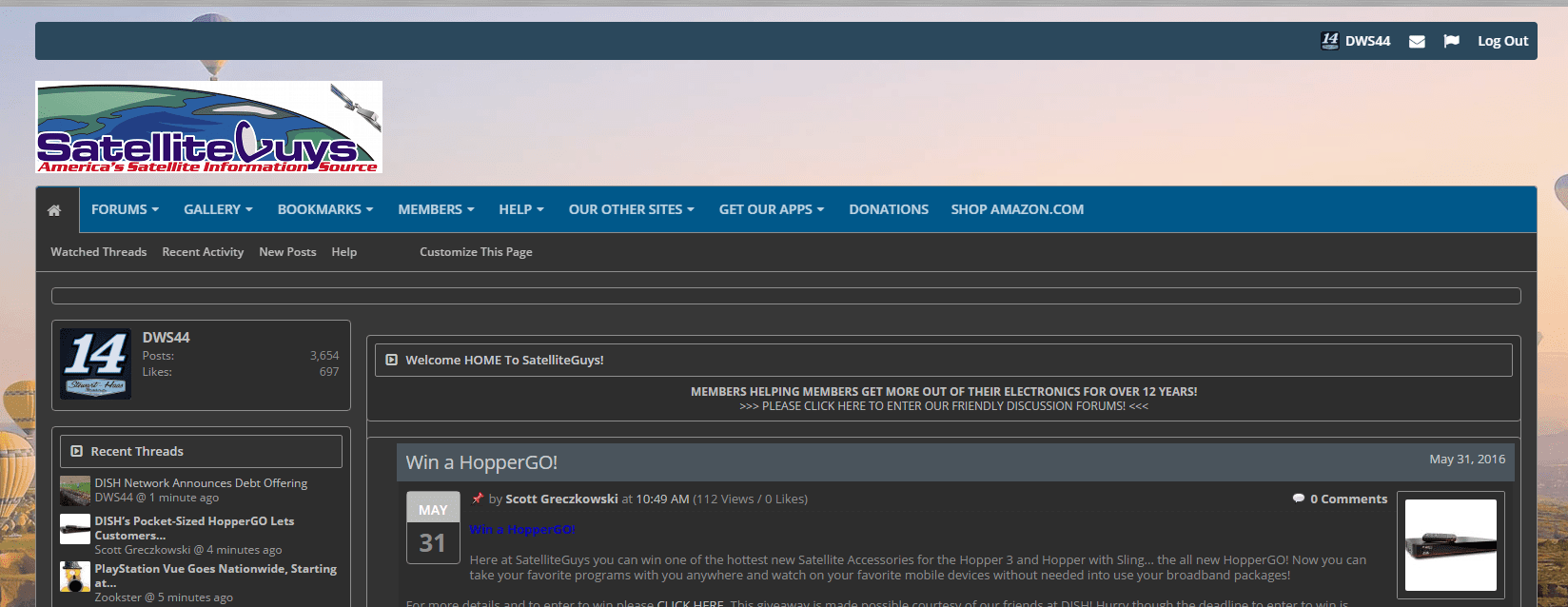Expand the GALLERY dropdown menu
This screenshot has width=1568, height=607.
[x=218, y=209]
